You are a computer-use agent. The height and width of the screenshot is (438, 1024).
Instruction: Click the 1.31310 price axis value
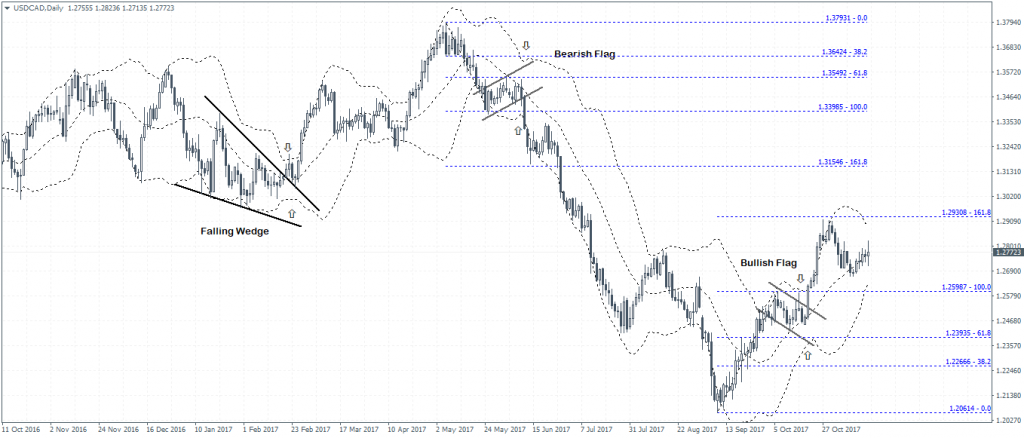(x=1008, y=172)
